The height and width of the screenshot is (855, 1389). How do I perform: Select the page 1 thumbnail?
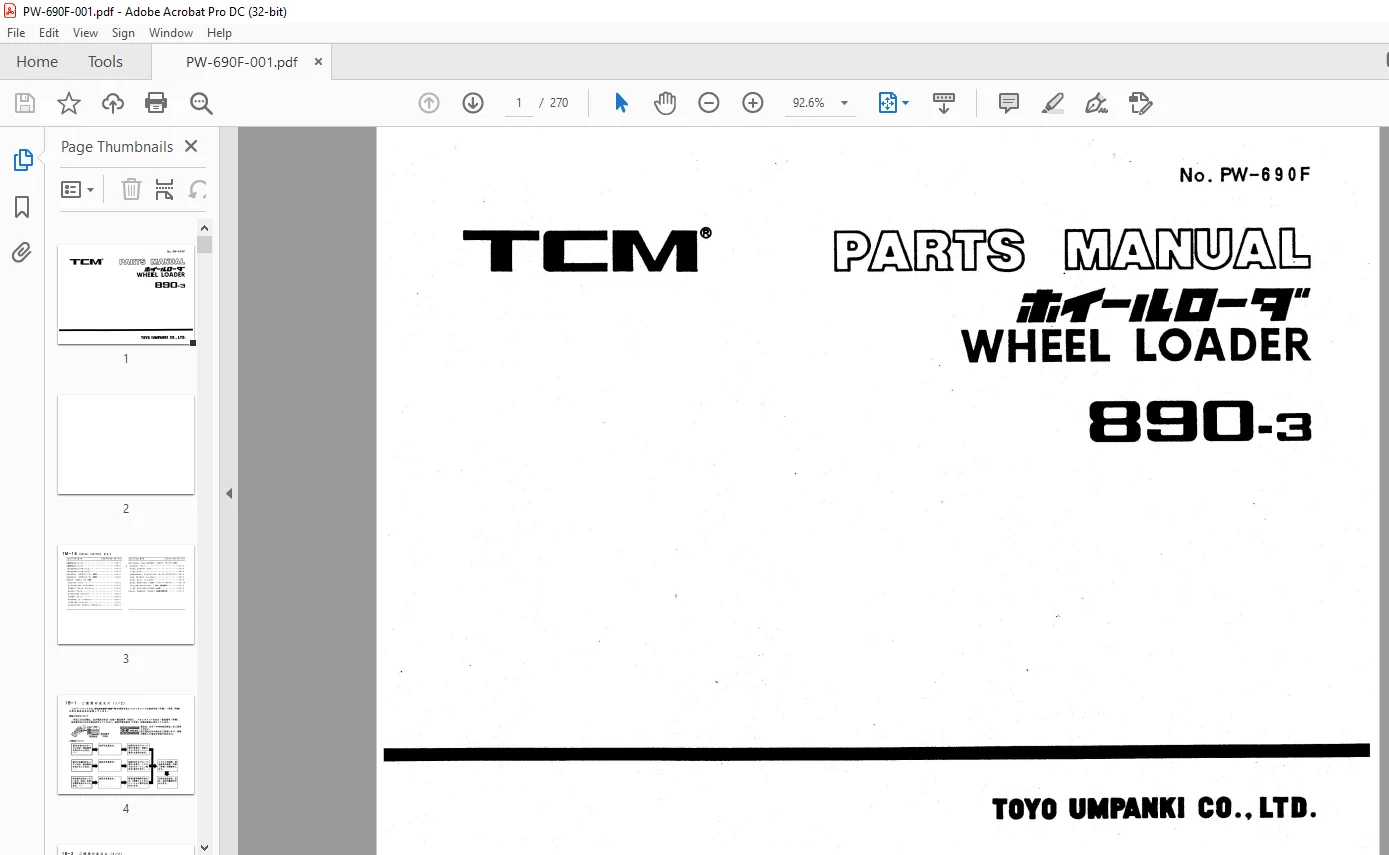click(126, 295)
